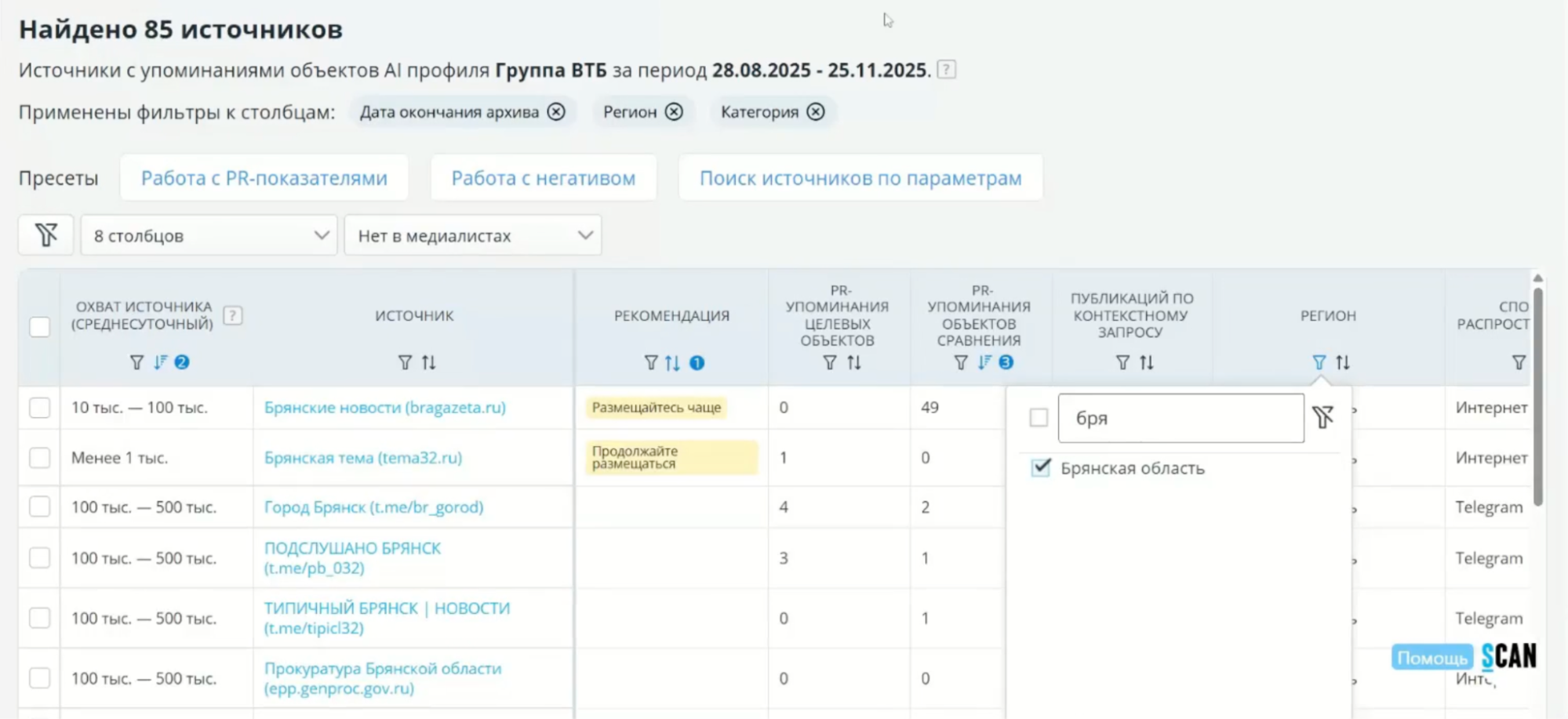Image resolution: width=1568 pixels, height=719 pixels.
Task: Clear the region filter in the popup
Action: tap(1322, 418)
